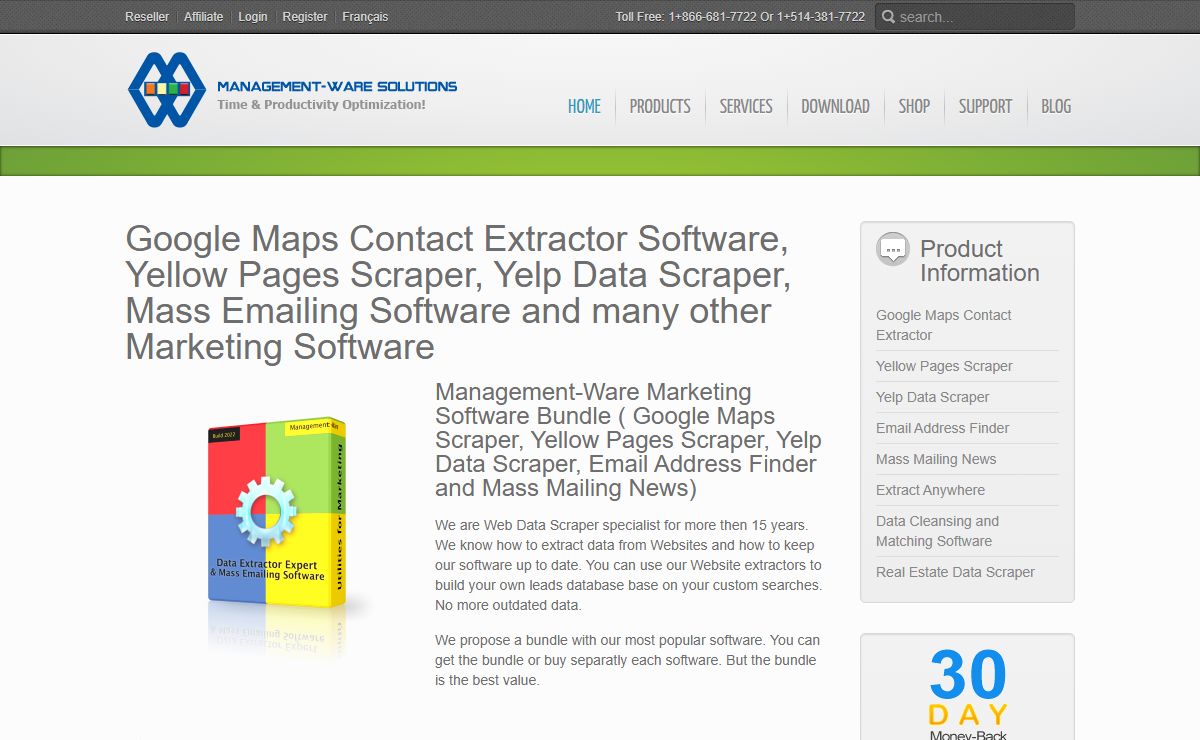Click the main Google Maps Contact Extractor headline
Screen dimensions: 1200x740
pos(458,293)
